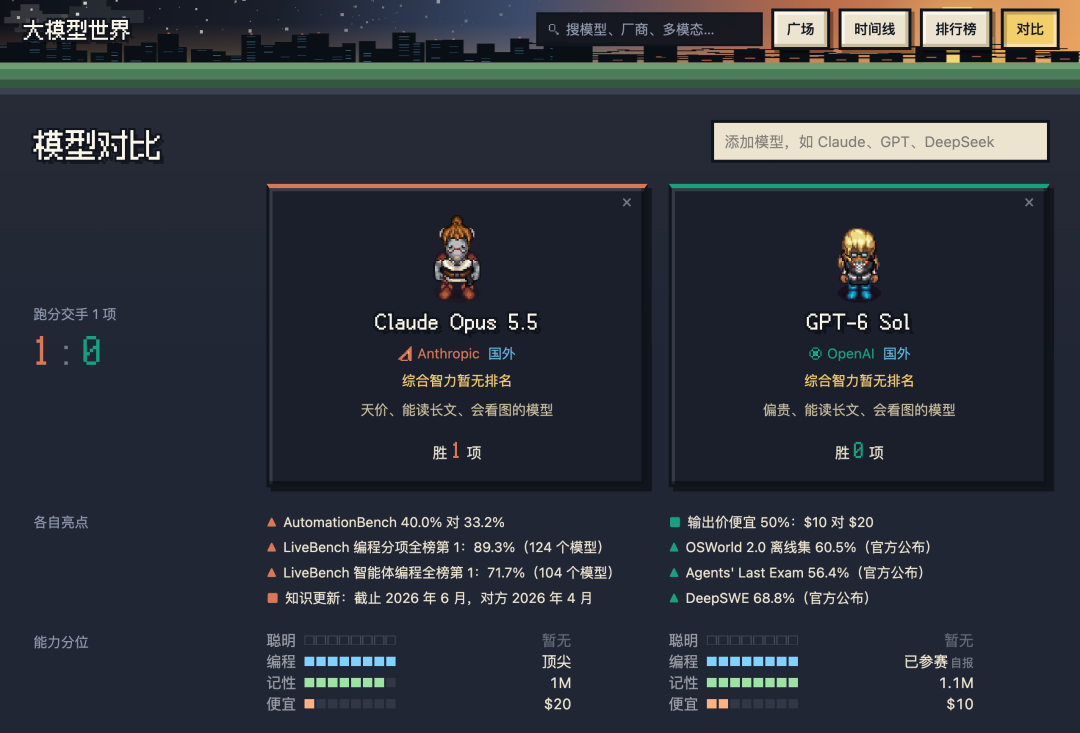The image size is (1080, 733).
Task: Switch to the 排行榜 tab
Action: [956, 30]
